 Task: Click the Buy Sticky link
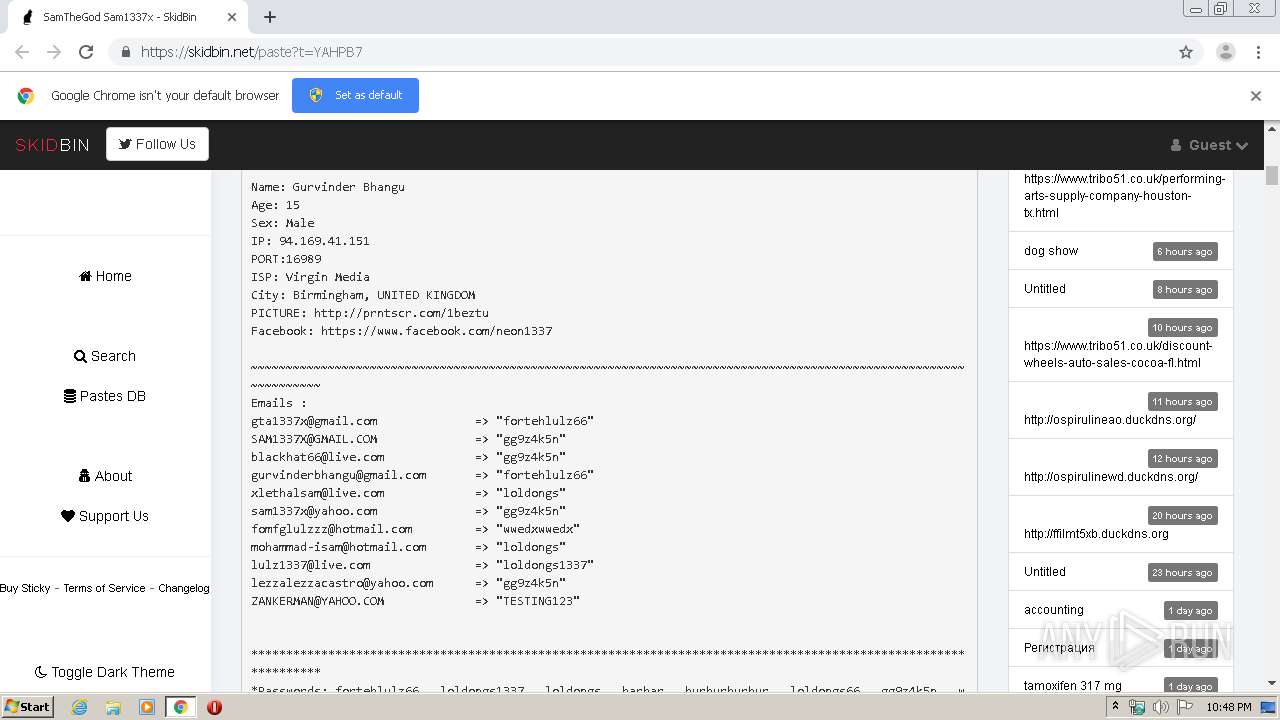pyautogui.click(x=25, y=588)
